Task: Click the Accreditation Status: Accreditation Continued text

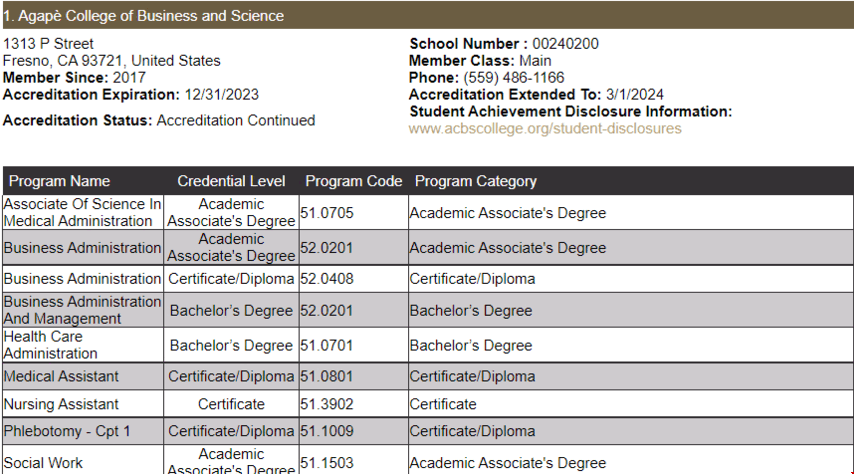Action: [159, 120]
